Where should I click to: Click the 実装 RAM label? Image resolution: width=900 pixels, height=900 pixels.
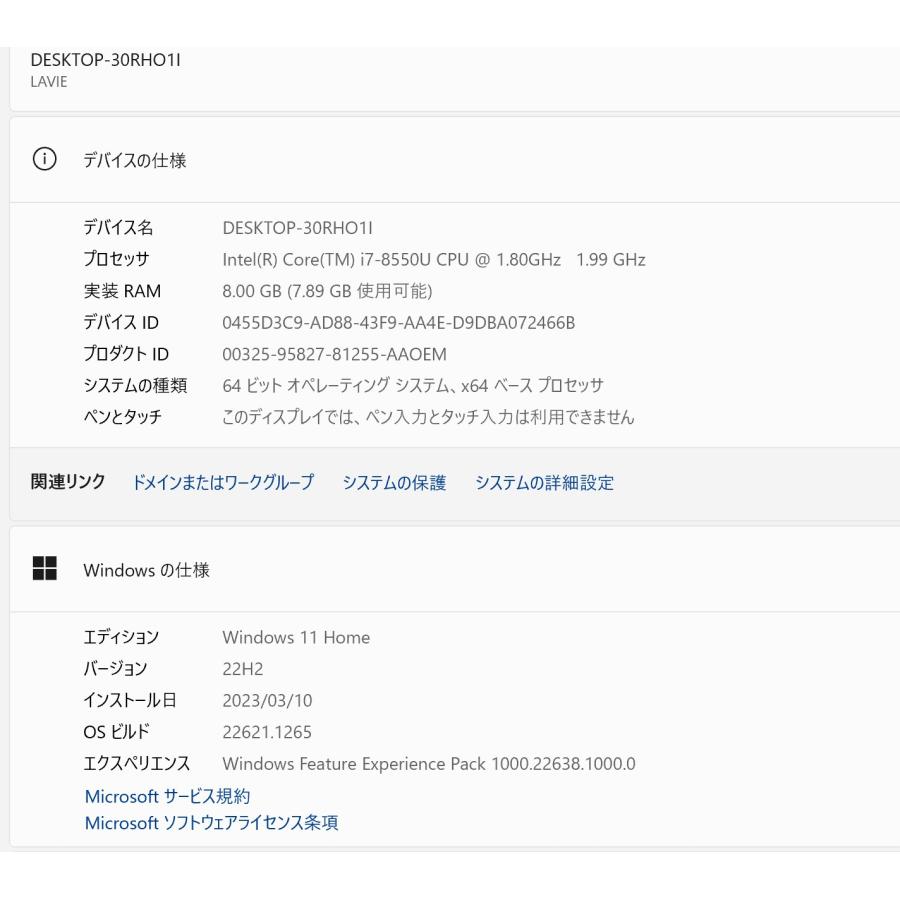pos(122,291)
